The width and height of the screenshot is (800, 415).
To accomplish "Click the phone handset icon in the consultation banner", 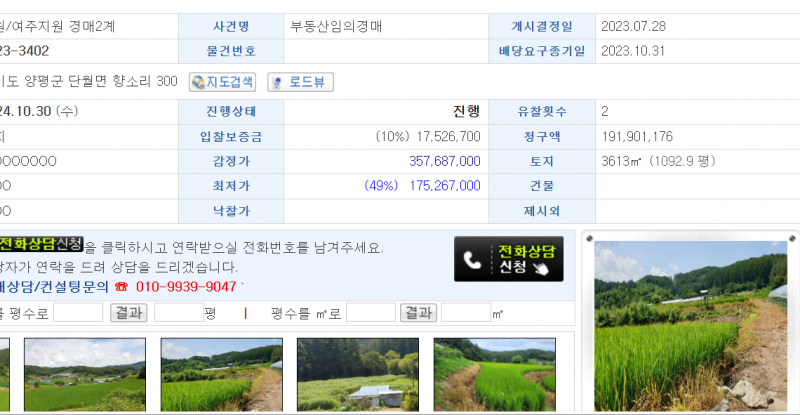I will [472, 260].
